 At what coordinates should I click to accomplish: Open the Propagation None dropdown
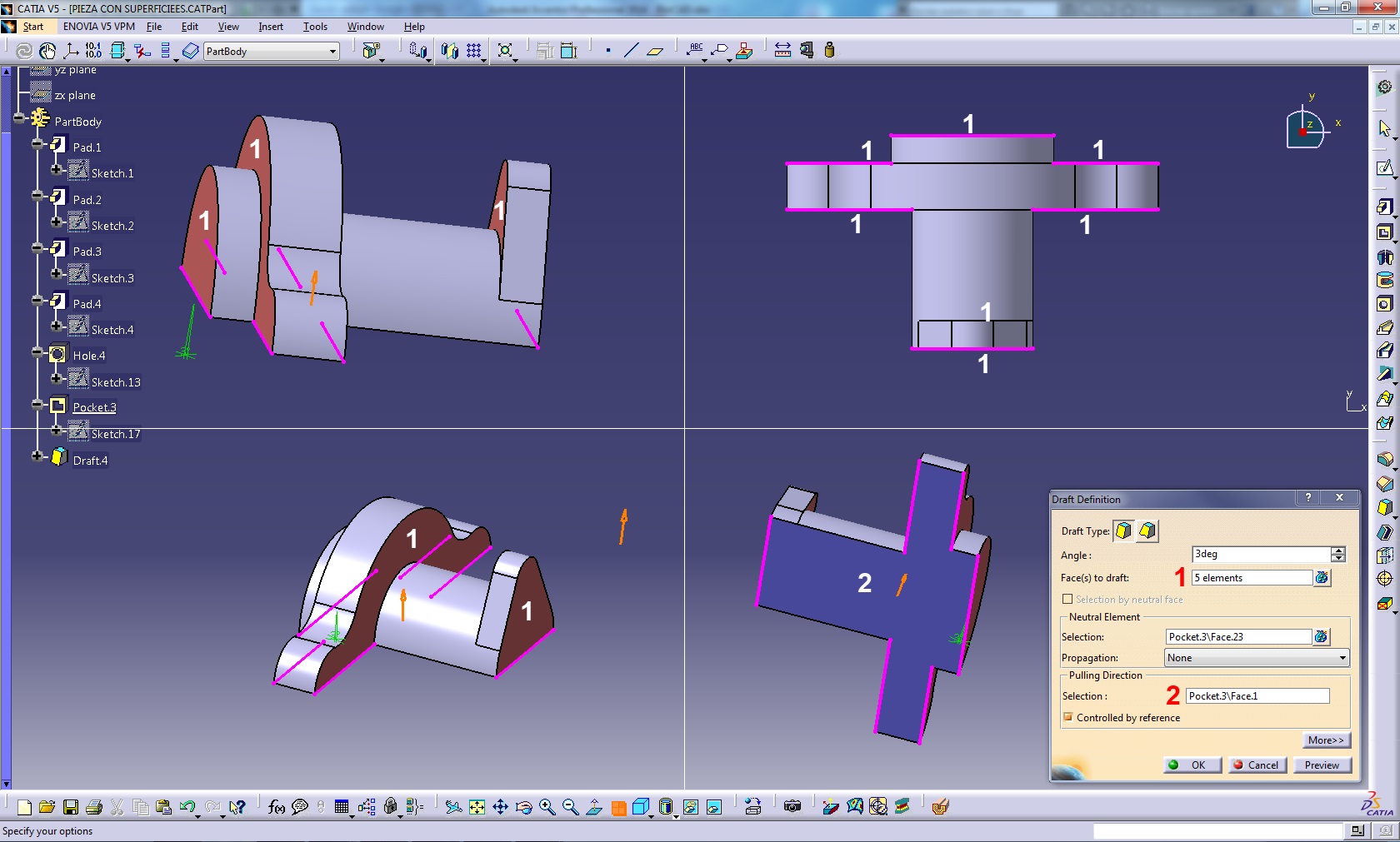pos(1257,658)
